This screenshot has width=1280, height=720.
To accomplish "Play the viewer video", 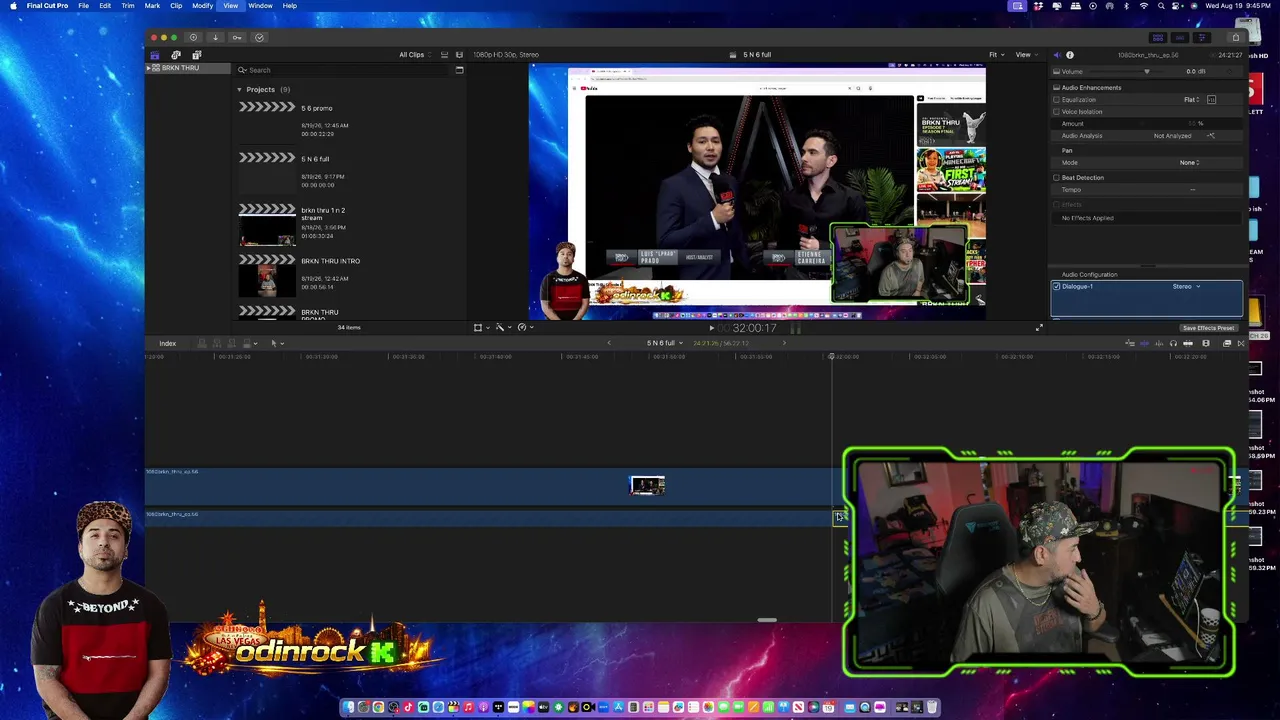I will pos(711,328).
